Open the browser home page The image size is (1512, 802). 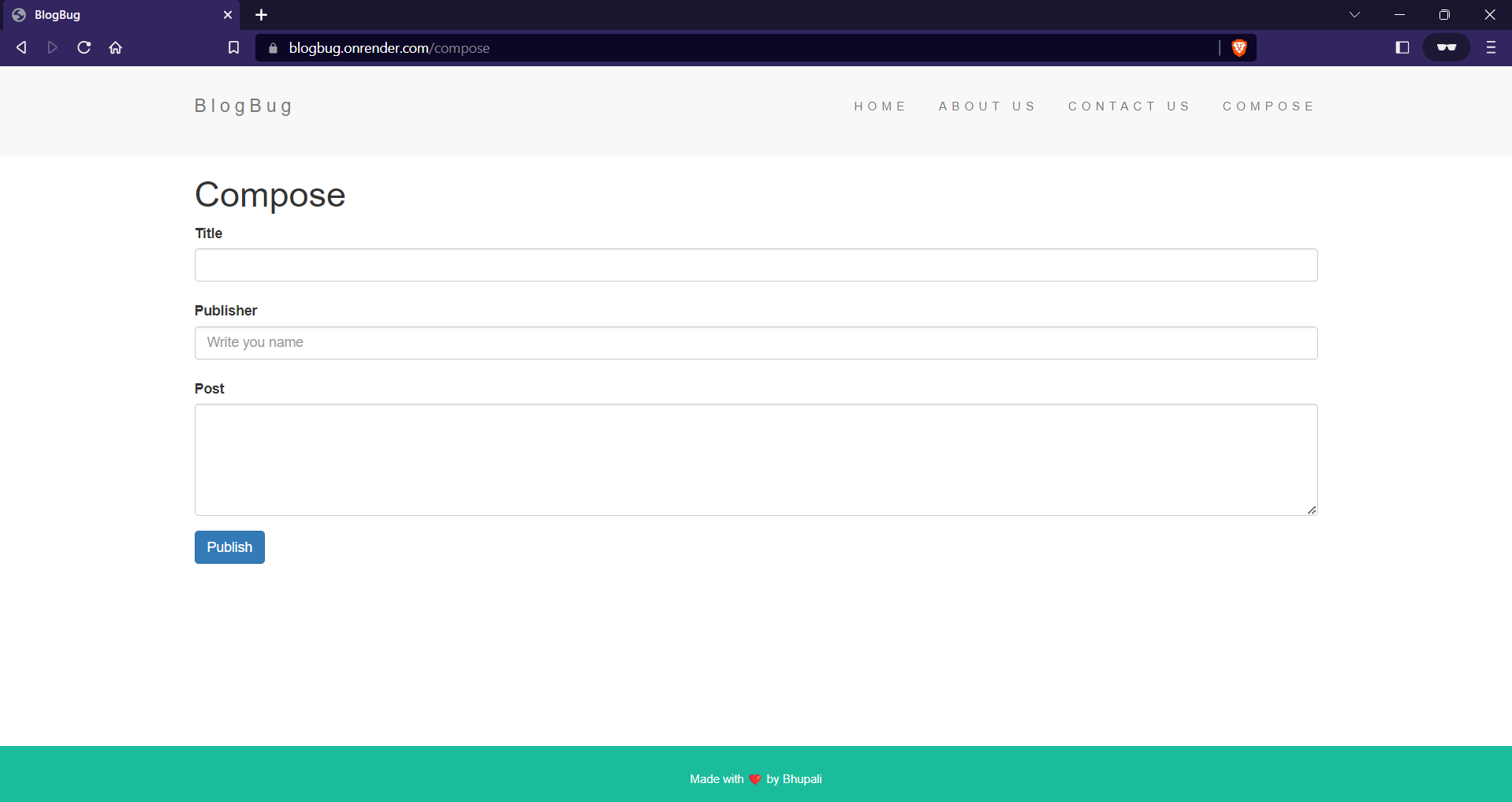pyautogui.click(x=115, y=47)
